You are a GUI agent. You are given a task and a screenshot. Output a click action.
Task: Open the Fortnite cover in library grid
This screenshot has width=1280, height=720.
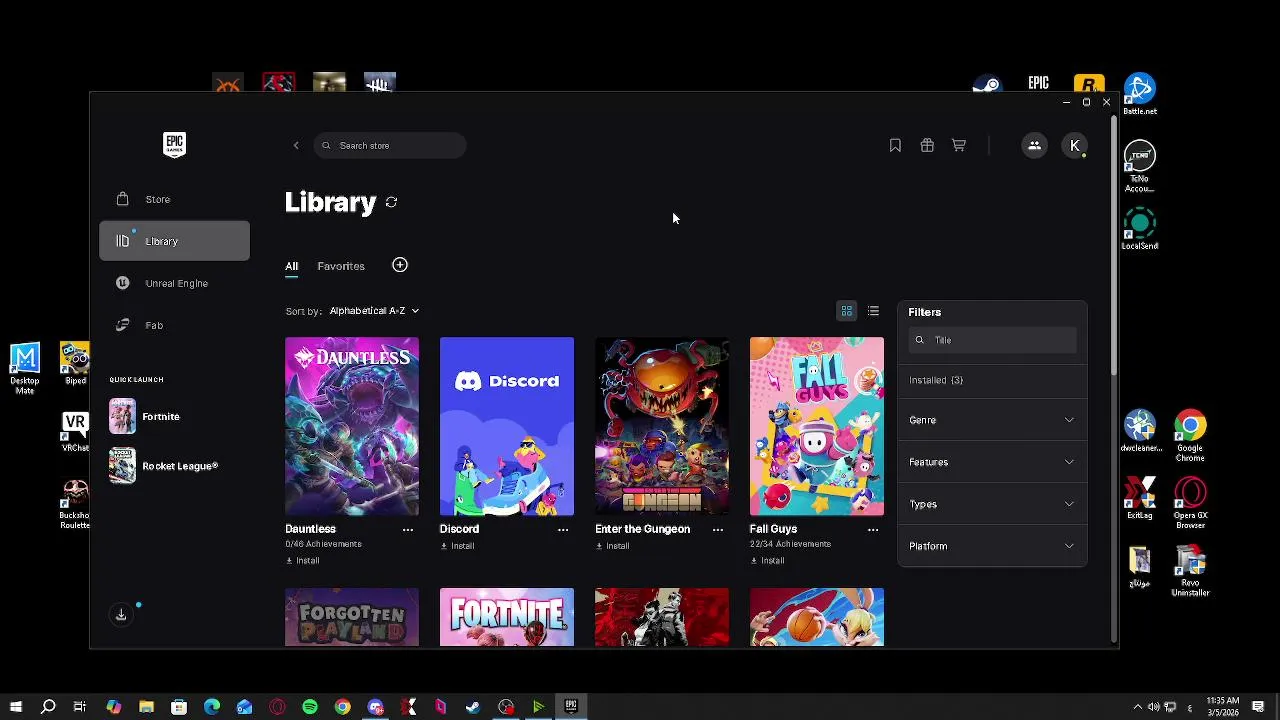click(x=507, y=617)
